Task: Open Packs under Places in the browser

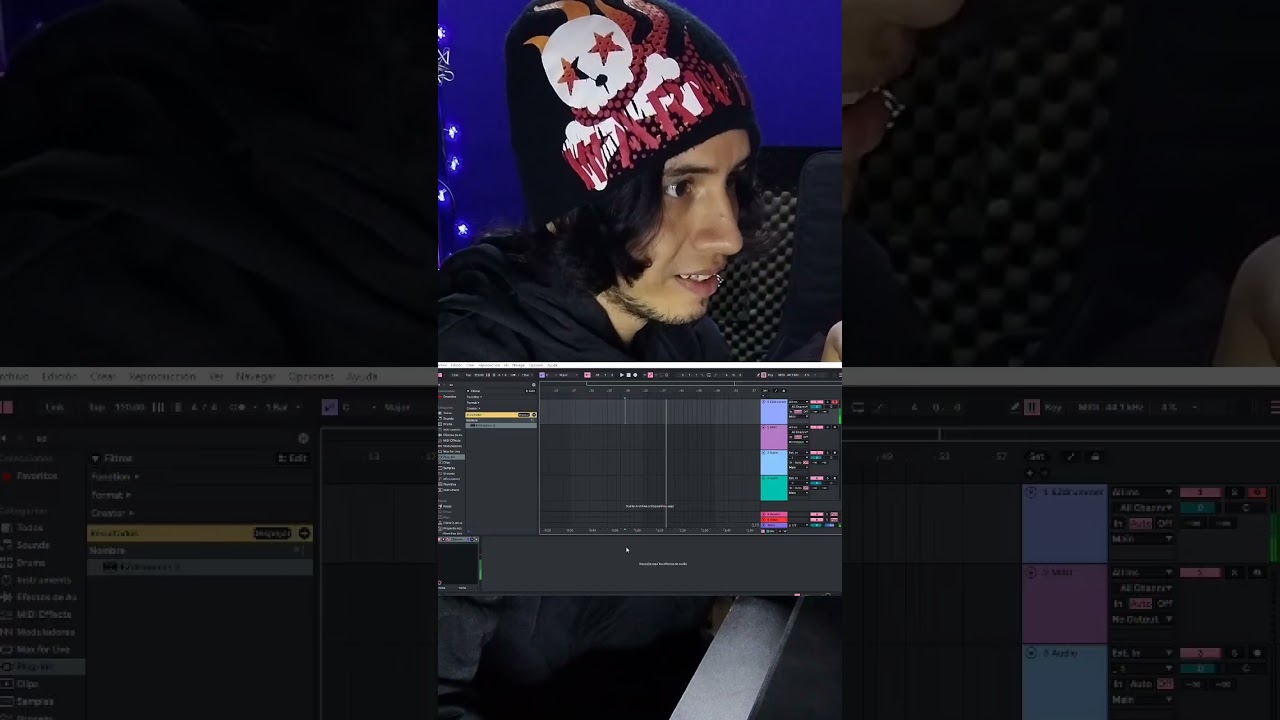Action: coord(447,506)
